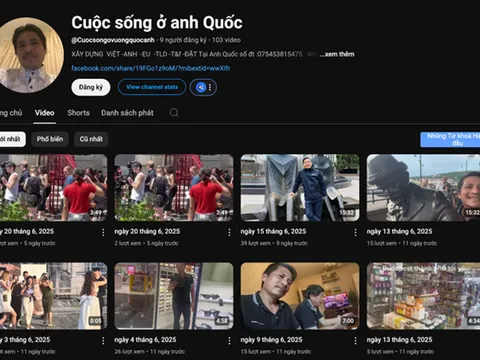Image resolution: width=480 pixels, height=360 pixels.
Task: Open the 20 tháng 6 thumbnail with 2 lượt xem
Action: pos(174,188)
